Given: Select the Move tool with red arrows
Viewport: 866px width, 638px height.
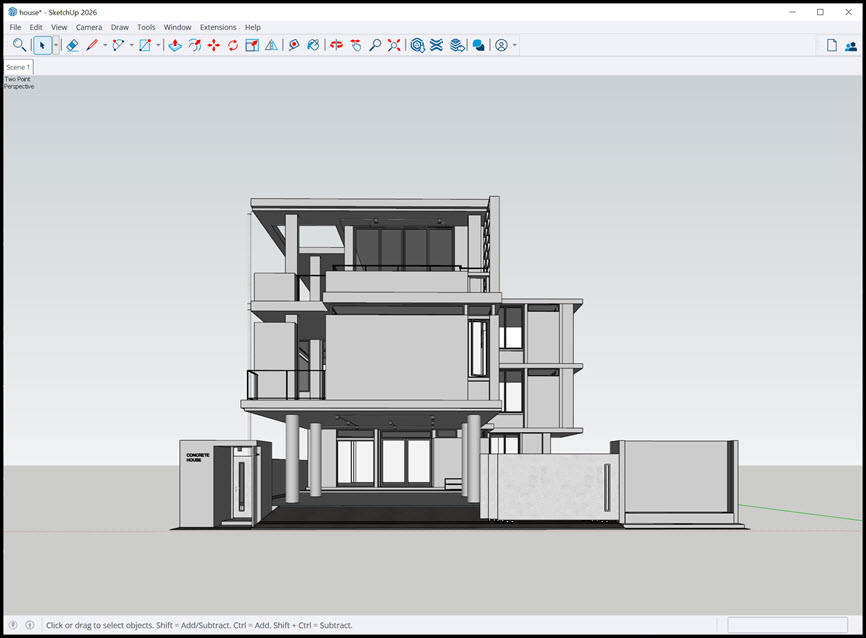Looking at the screenshot, I should [x=214, y=45].
